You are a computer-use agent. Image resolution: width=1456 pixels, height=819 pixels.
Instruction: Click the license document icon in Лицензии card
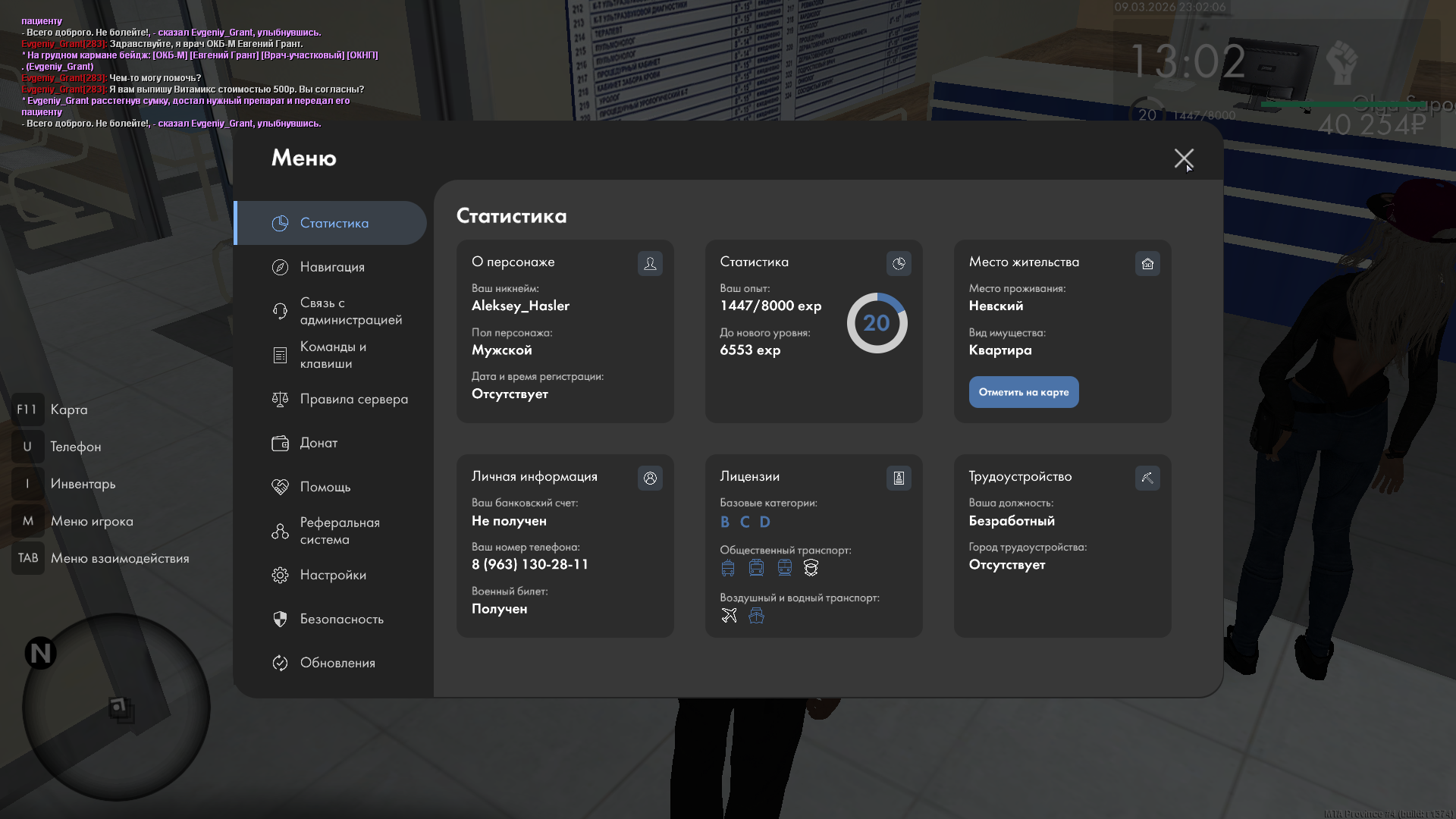[899, 478]
